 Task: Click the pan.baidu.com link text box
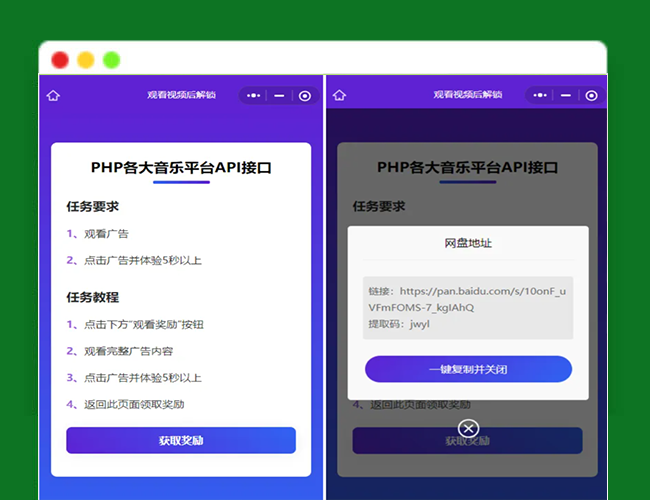(468, 299)
